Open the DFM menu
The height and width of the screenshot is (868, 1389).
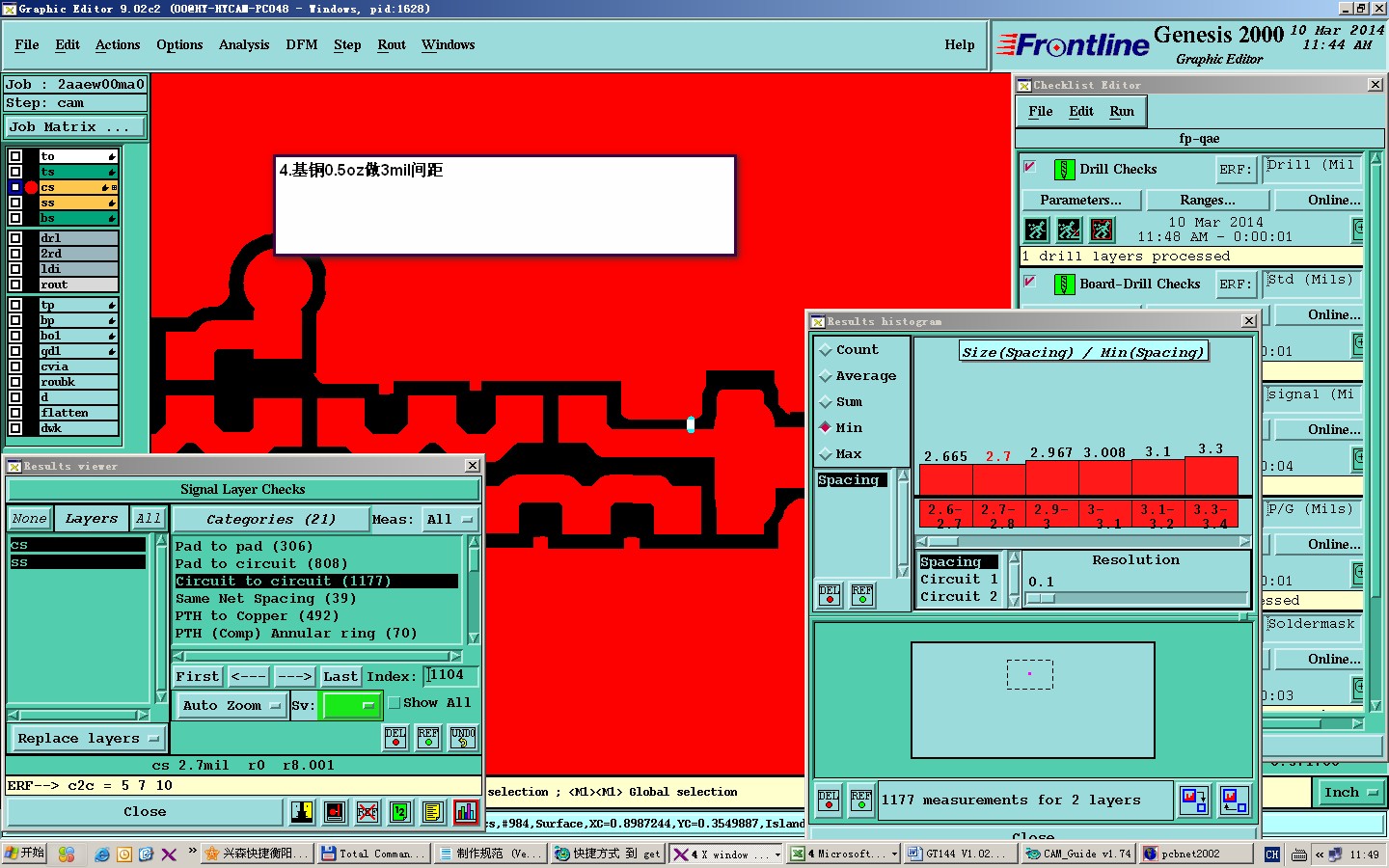[302, 45]
